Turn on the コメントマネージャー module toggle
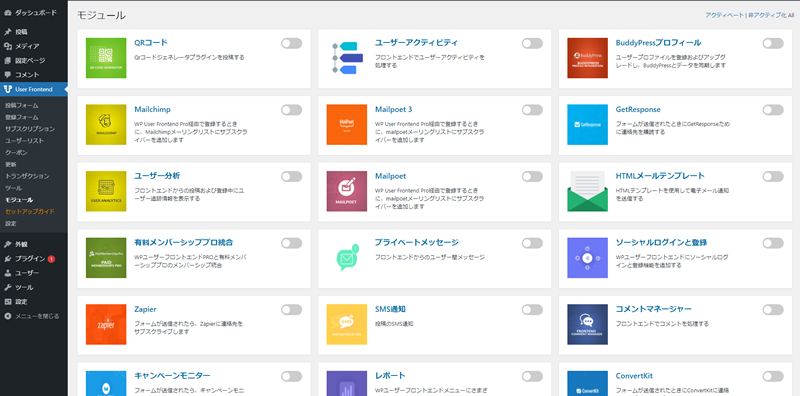 773,310
